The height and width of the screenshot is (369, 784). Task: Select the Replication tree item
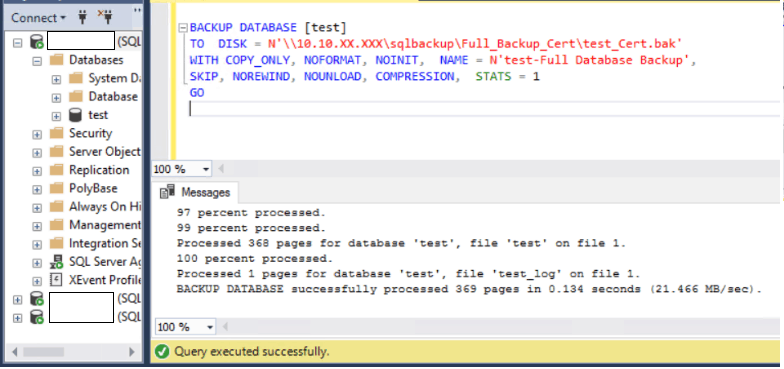point(99,170)
